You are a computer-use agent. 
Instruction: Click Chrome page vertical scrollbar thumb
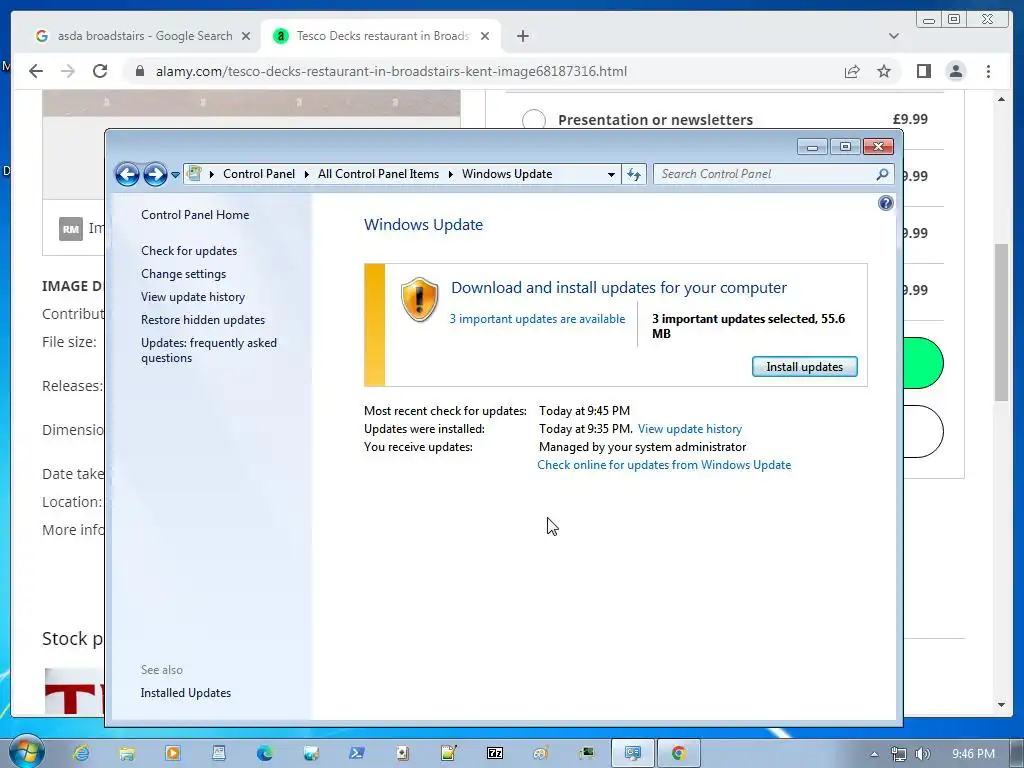pos(1001,321)
